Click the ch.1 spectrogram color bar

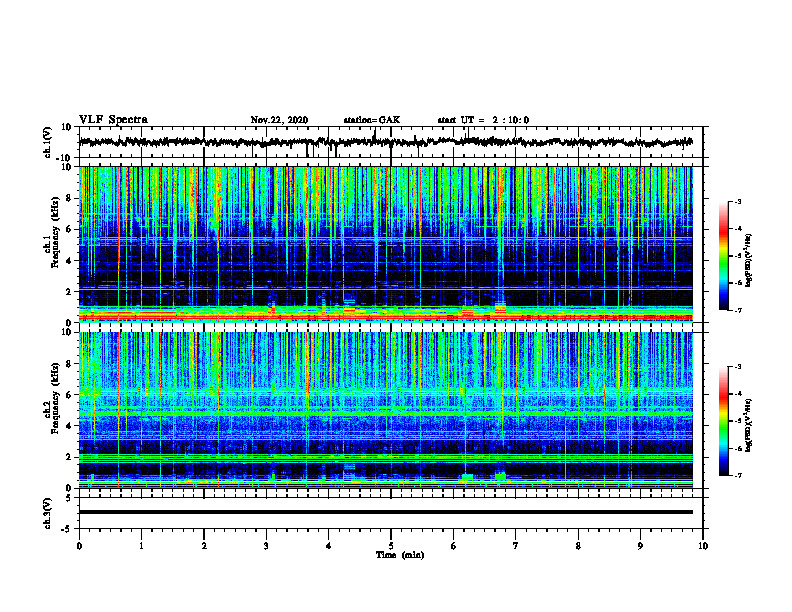(x=723, y=256)
